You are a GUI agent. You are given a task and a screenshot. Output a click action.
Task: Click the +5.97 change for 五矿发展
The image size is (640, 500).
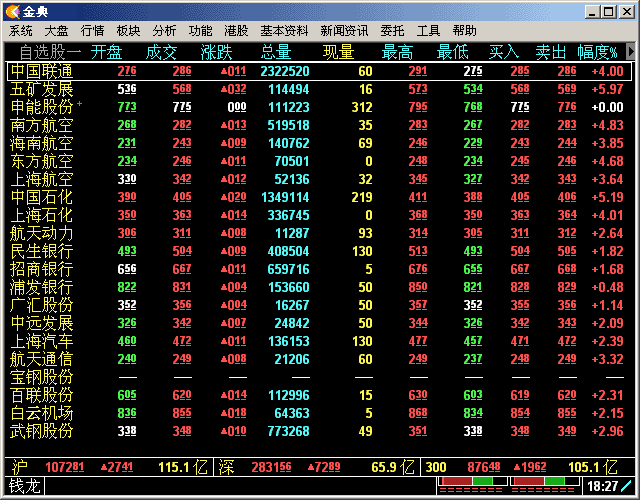(607, 89)
